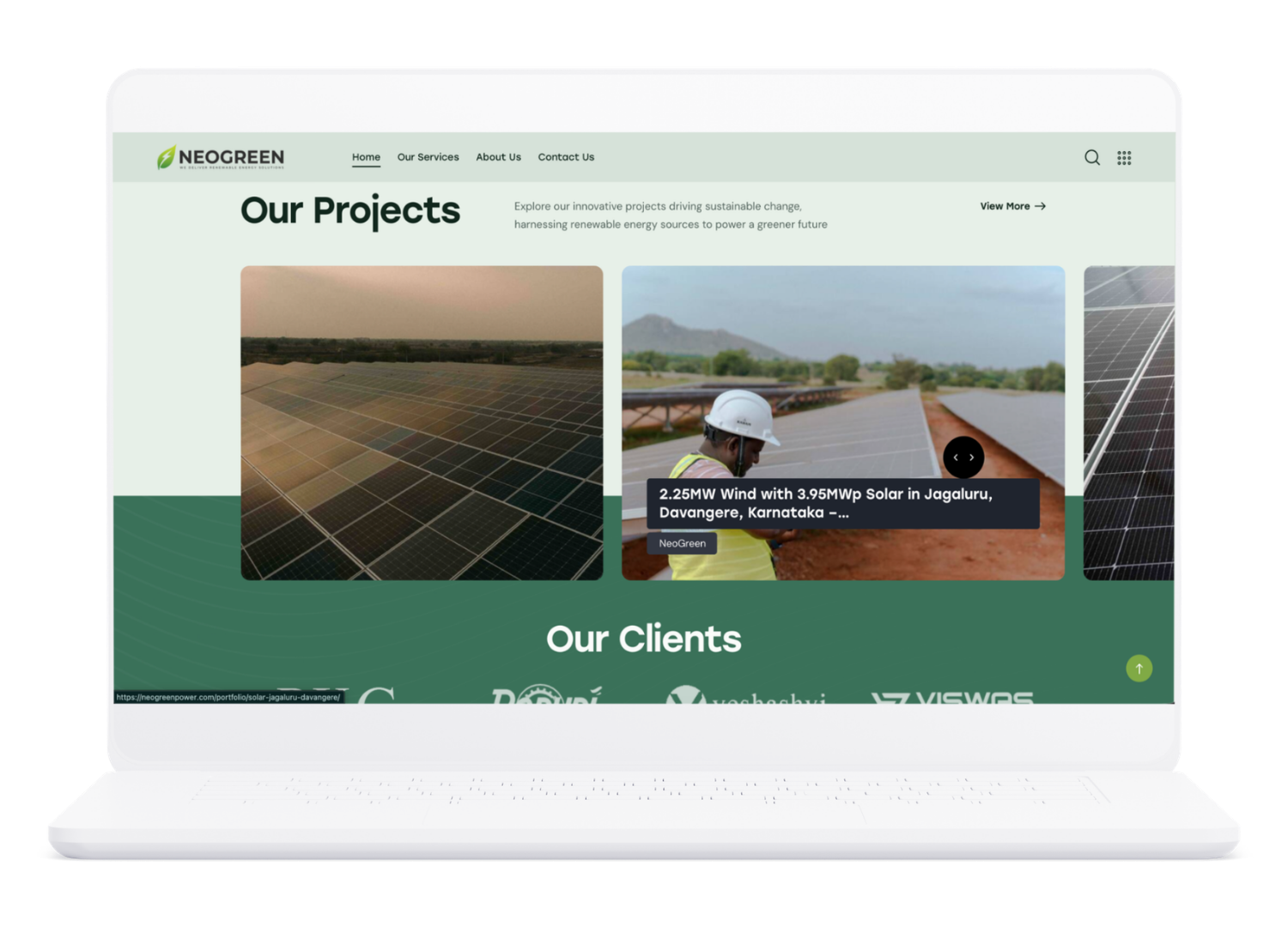Open the search magnifier icon

pos(1091,157)
